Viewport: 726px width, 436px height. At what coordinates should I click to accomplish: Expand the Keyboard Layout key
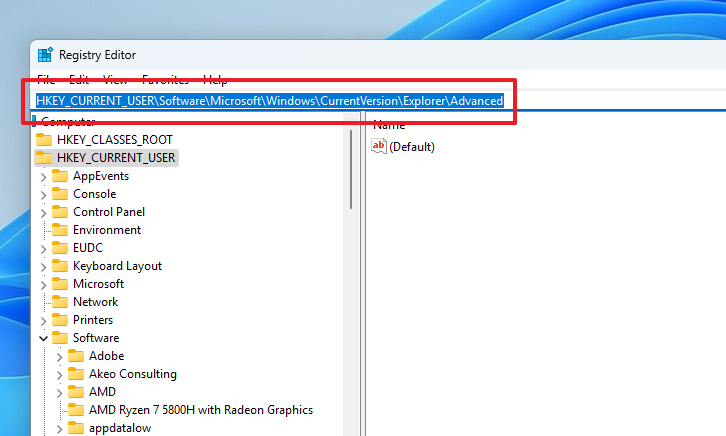[x=44, y=267]
